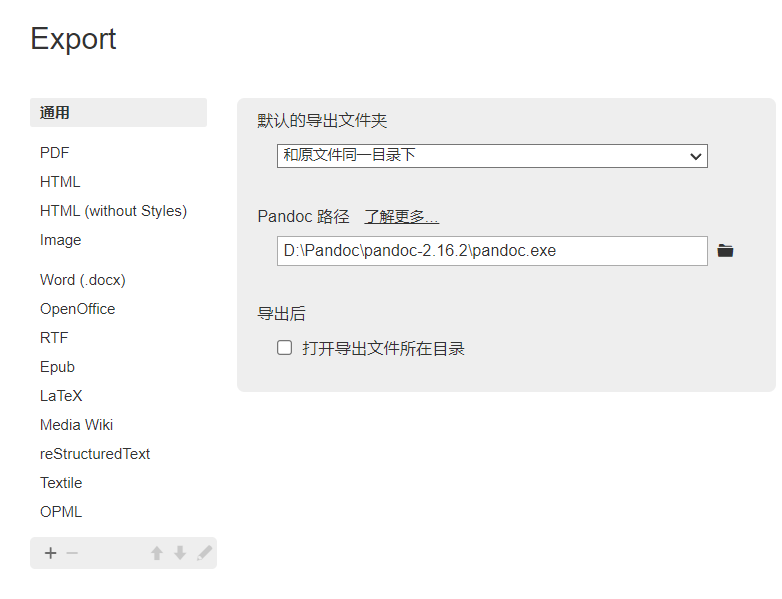Choose HTML (without Styles) in sidebar
782x599 pixels.
click(x=113, y=211)
